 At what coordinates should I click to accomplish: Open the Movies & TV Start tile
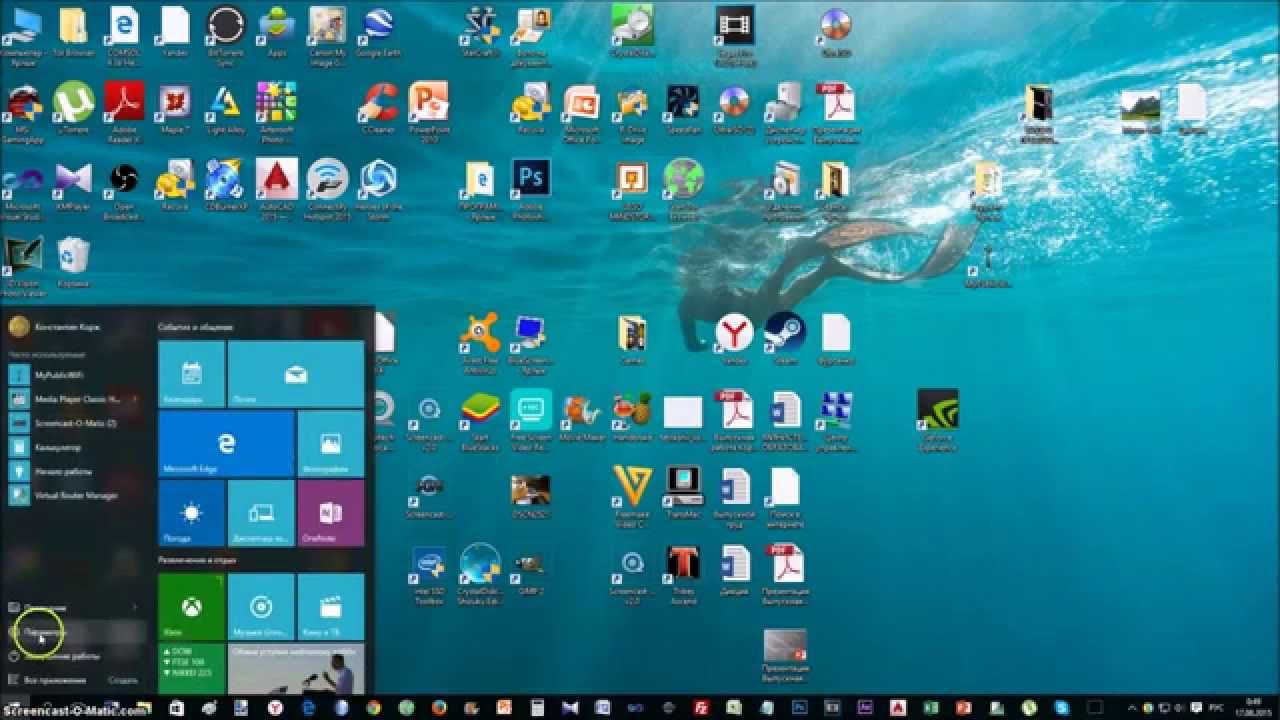[331, 607]
